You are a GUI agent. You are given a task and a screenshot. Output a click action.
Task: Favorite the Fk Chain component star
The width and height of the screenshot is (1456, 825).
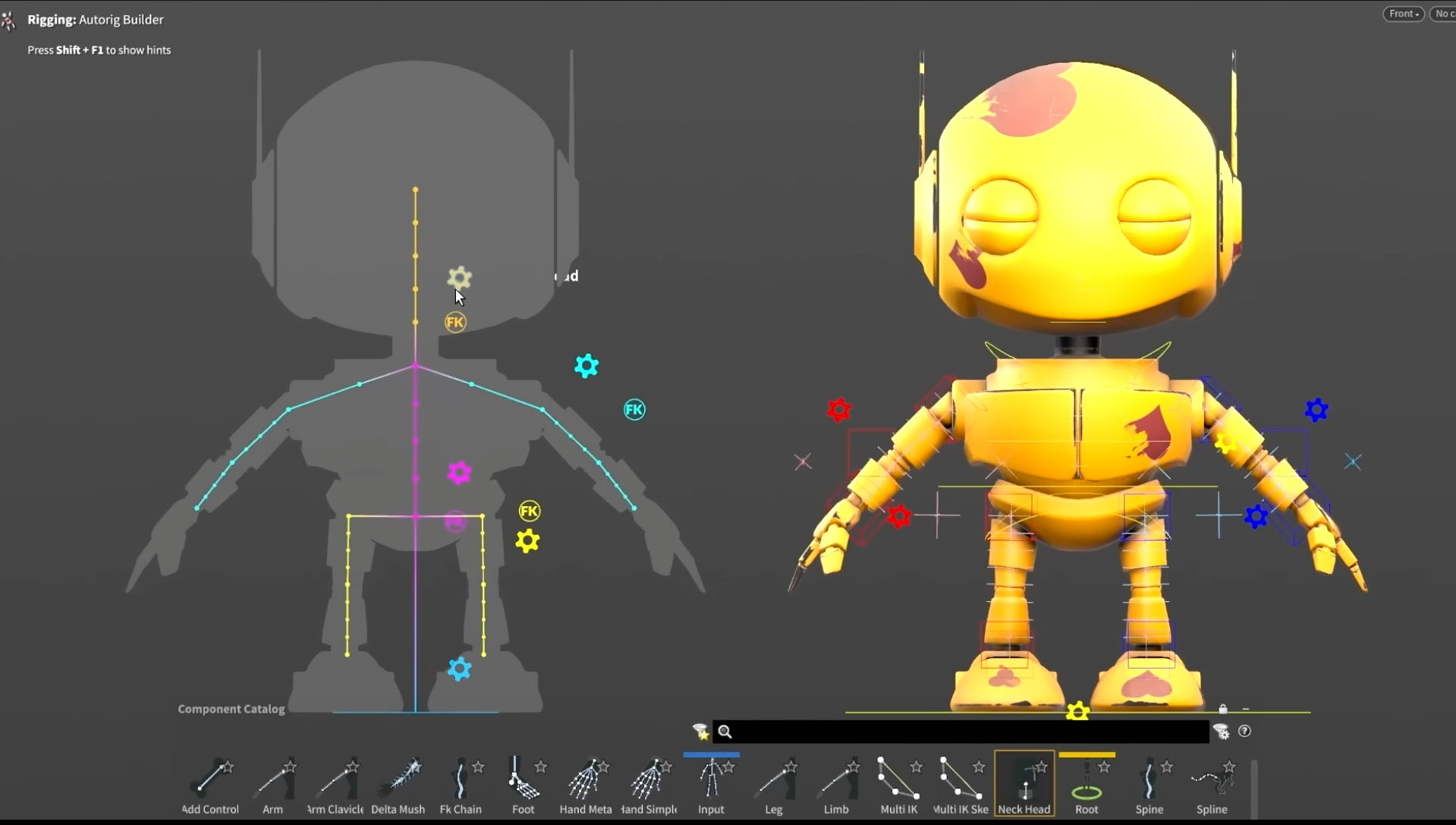[x=478, y=767]
